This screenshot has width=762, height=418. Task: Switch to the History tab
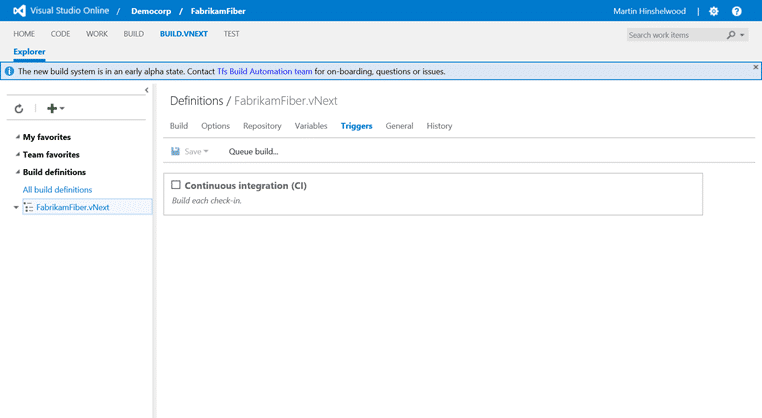pyautogui.click(x=439, y=126)
